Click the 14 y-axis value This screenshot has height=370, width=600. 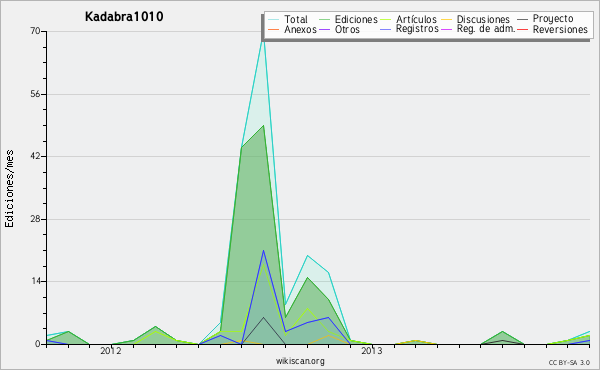pos(36,281)
